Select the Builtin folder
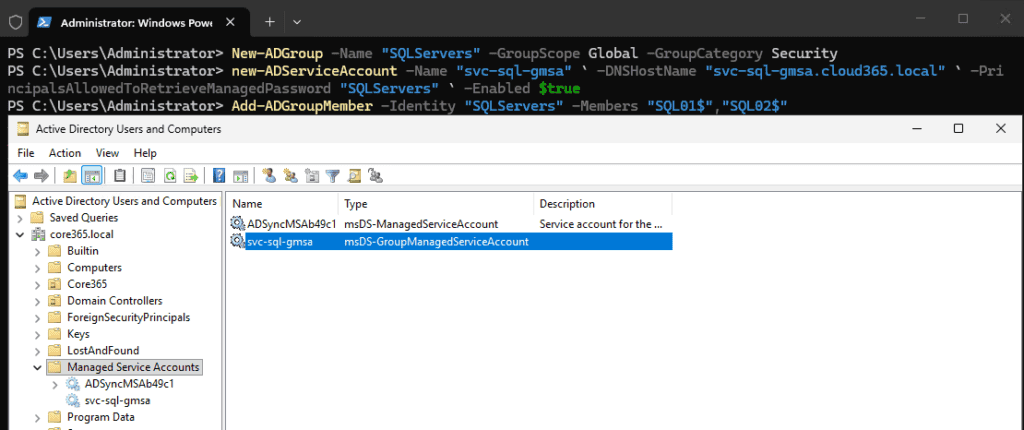The width and height of the screenshot is (1024, 430). pyautogui.click(x=83, y=251)
